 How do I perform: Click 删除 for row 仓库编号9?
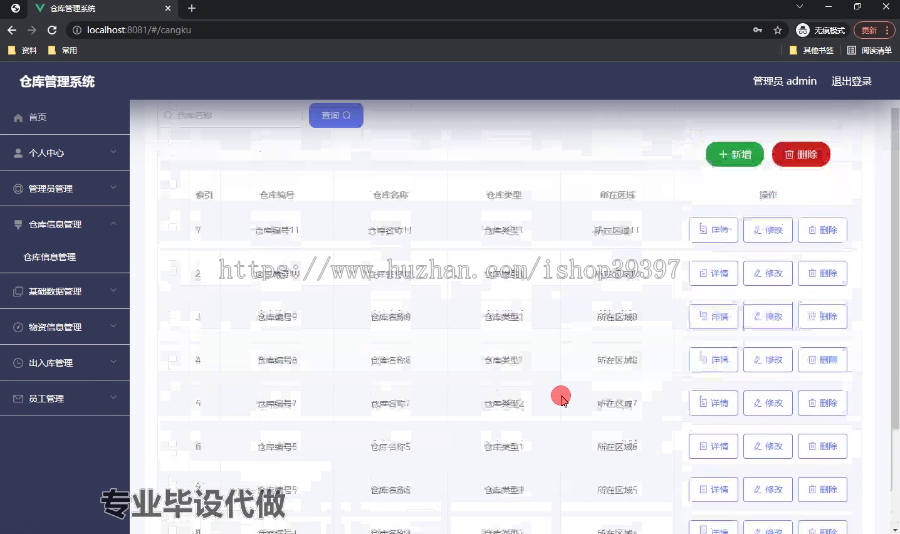(823, 316)
